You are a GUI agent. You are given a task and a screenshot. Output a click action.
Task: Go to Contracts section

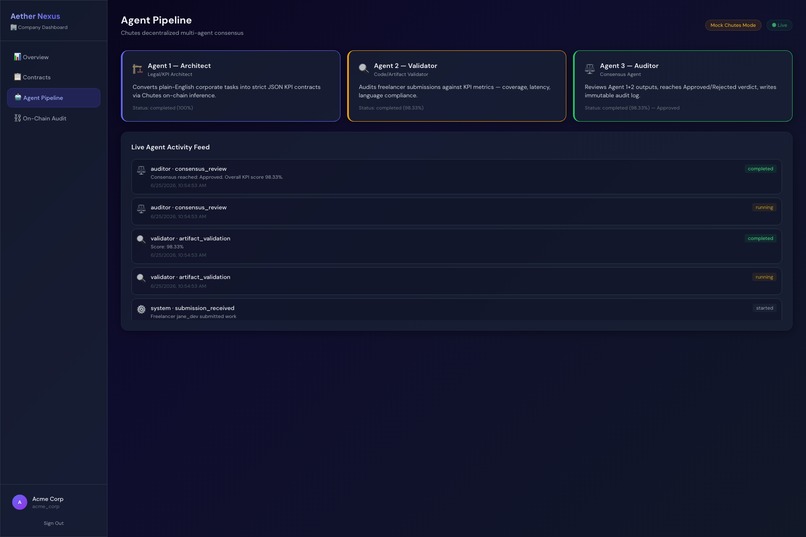tap(53, 77)
